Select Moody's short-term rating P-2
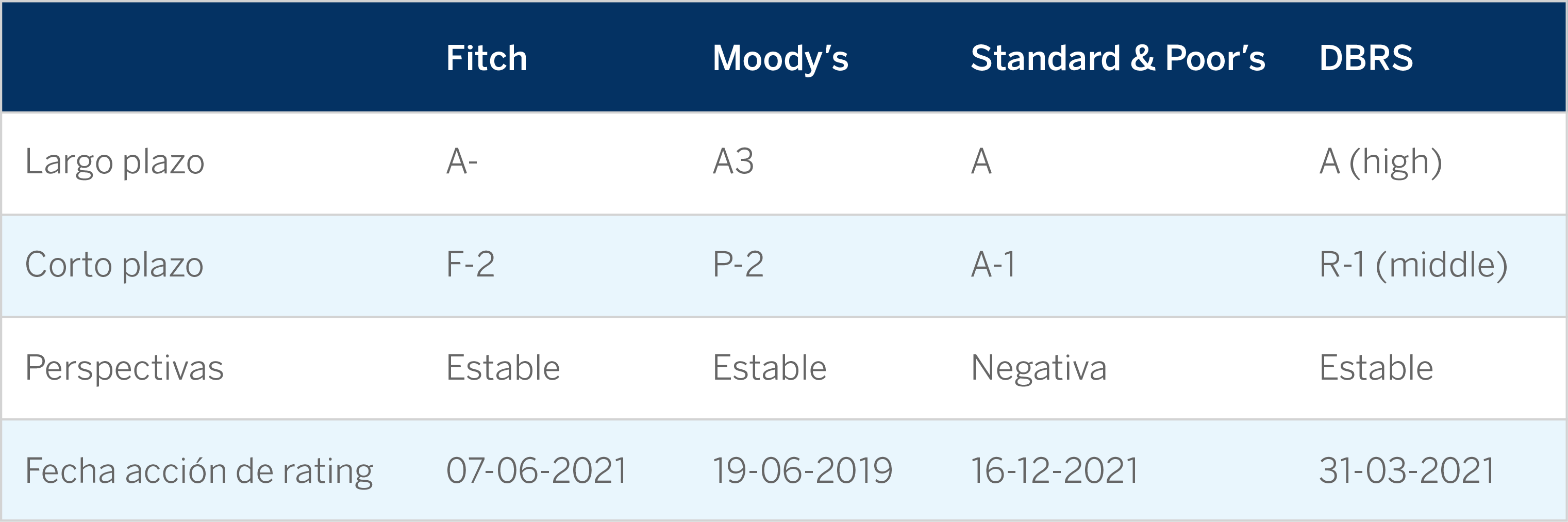The width and height of the screenshot is (1568, 522). 738,264
